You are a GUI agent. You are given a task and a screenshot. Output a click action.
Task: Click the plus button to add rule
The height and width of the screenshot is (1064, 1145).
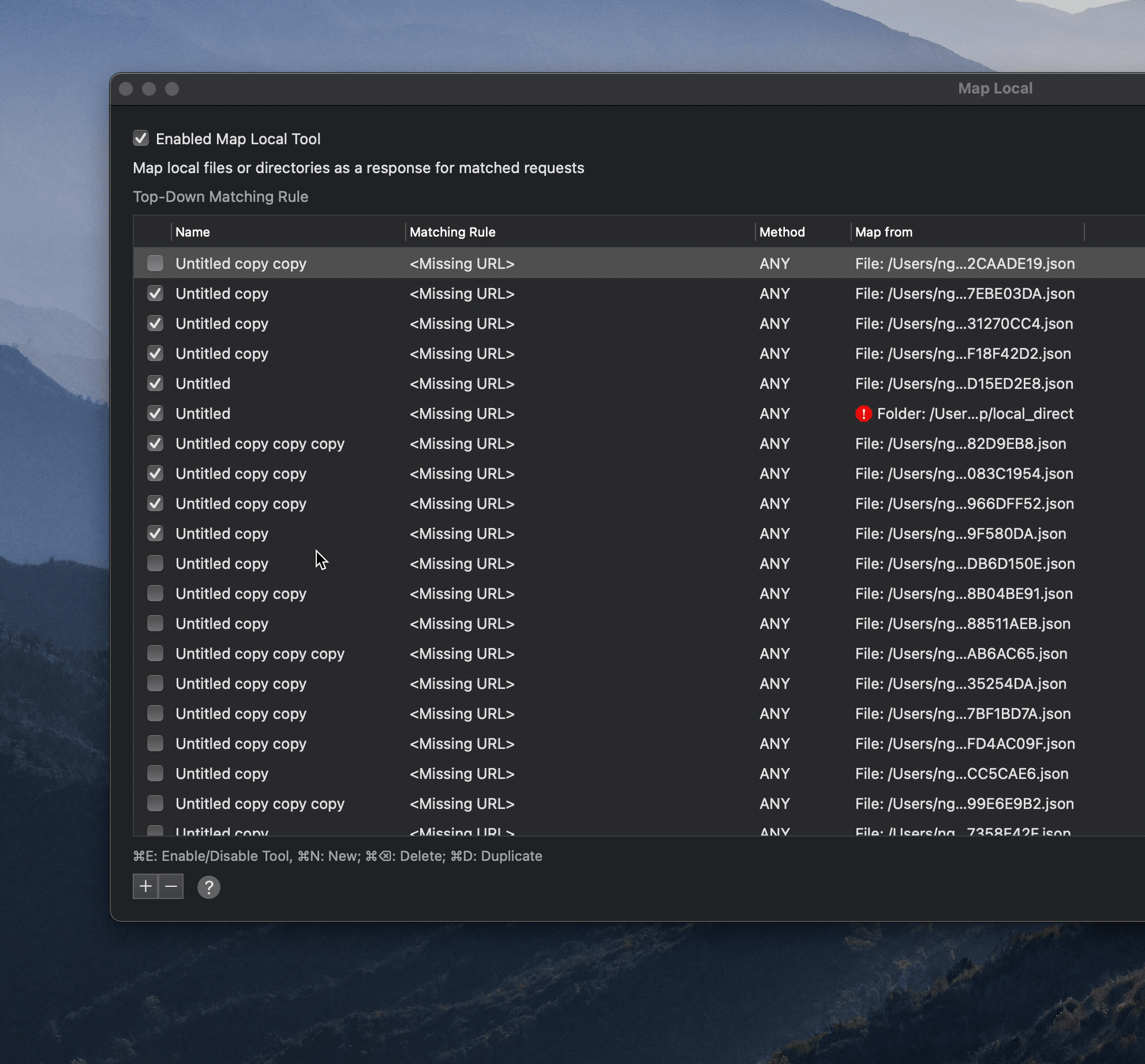[x=145, y=886]
